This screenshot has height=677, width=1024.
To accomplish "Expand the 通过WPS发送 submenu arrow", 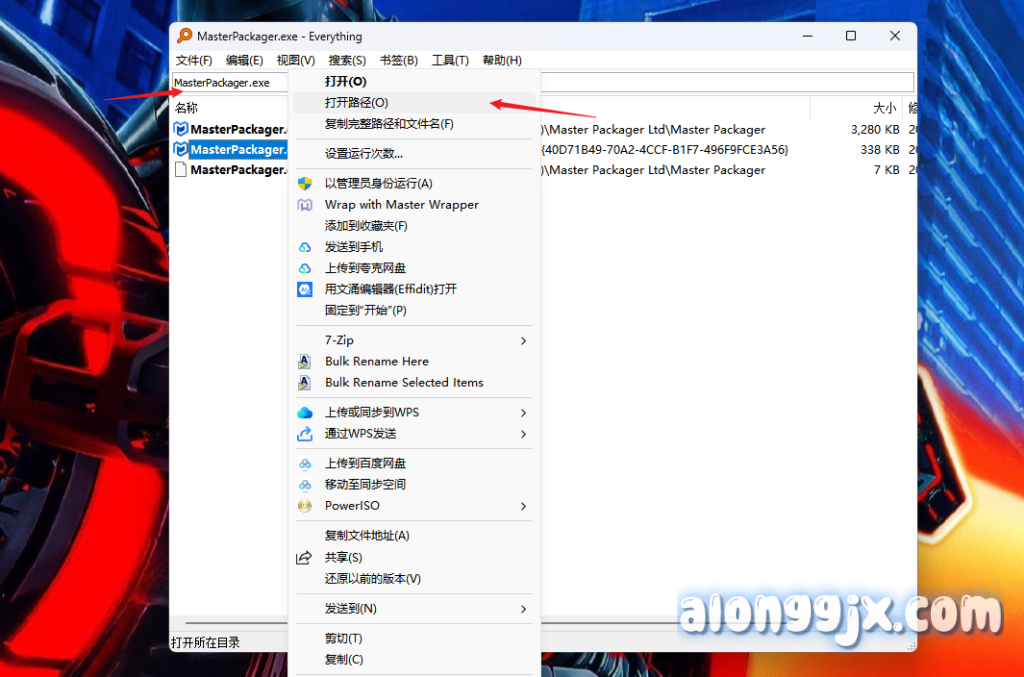I will point(523,434).
